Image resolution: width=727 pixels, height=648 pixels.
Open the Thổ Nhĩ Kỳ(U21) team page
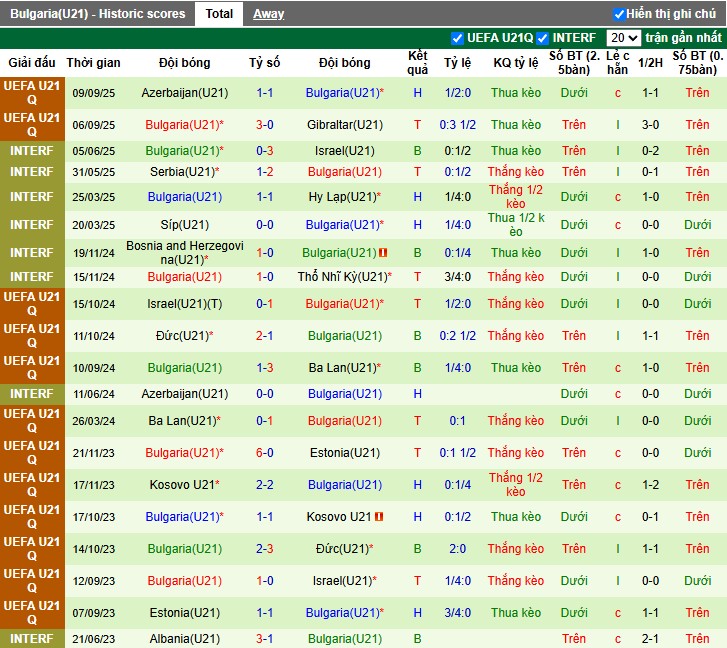[x=341, y=277]
